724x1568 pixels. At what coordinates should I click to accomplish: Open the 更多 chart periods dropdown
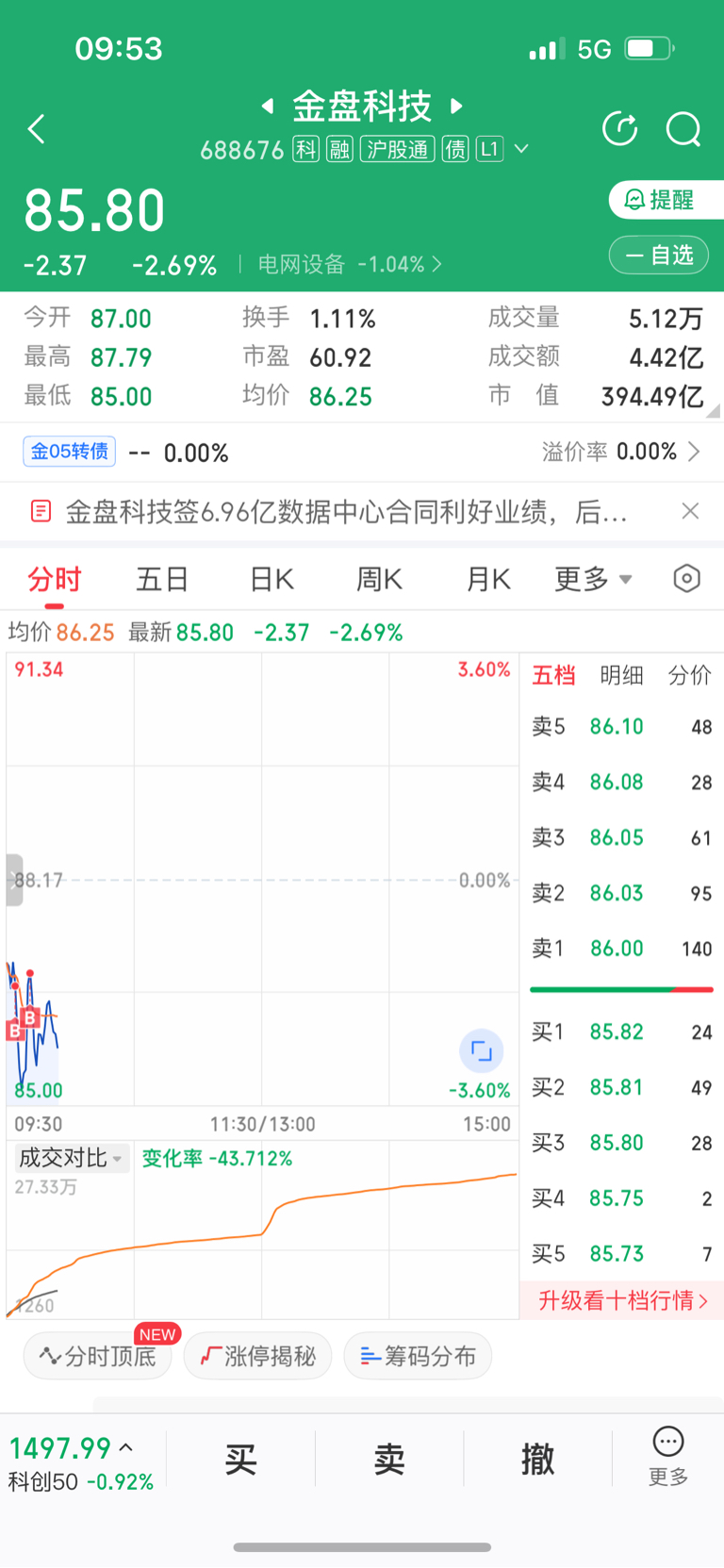[593, 579]
